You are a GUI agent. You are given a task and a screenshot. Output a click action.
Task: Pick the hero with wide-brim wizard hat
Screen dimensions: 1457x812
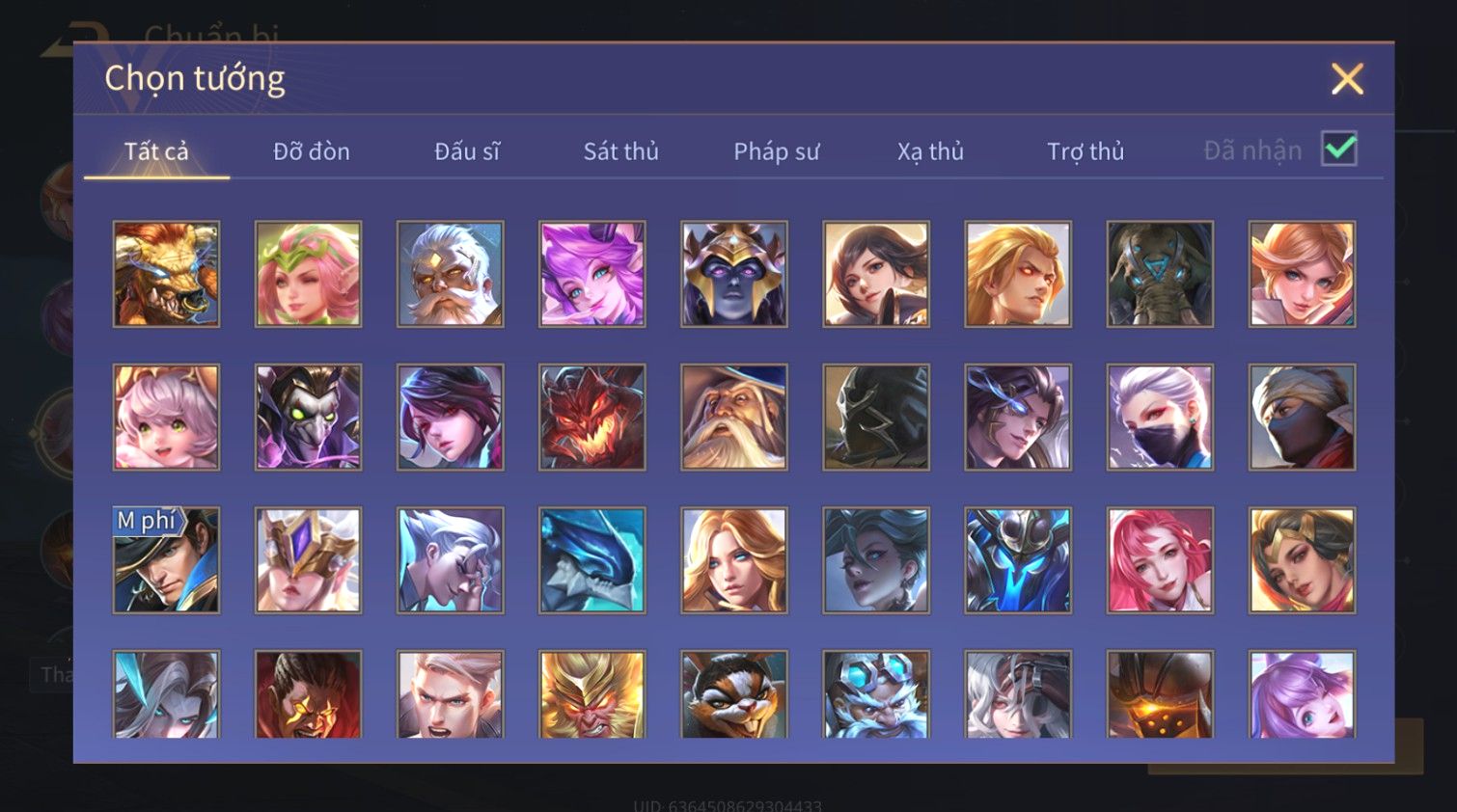(733, 417)
